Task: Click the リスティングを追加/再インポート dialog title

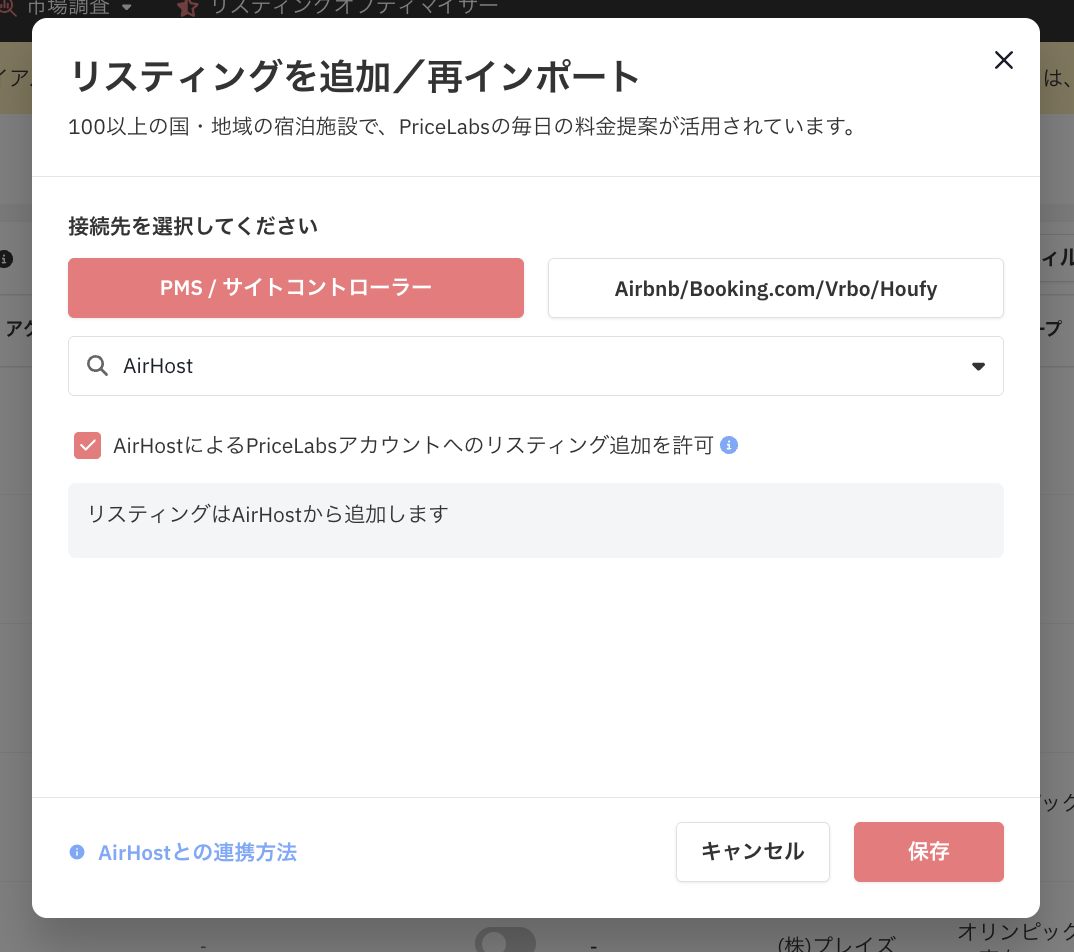Action: [354, 76]
